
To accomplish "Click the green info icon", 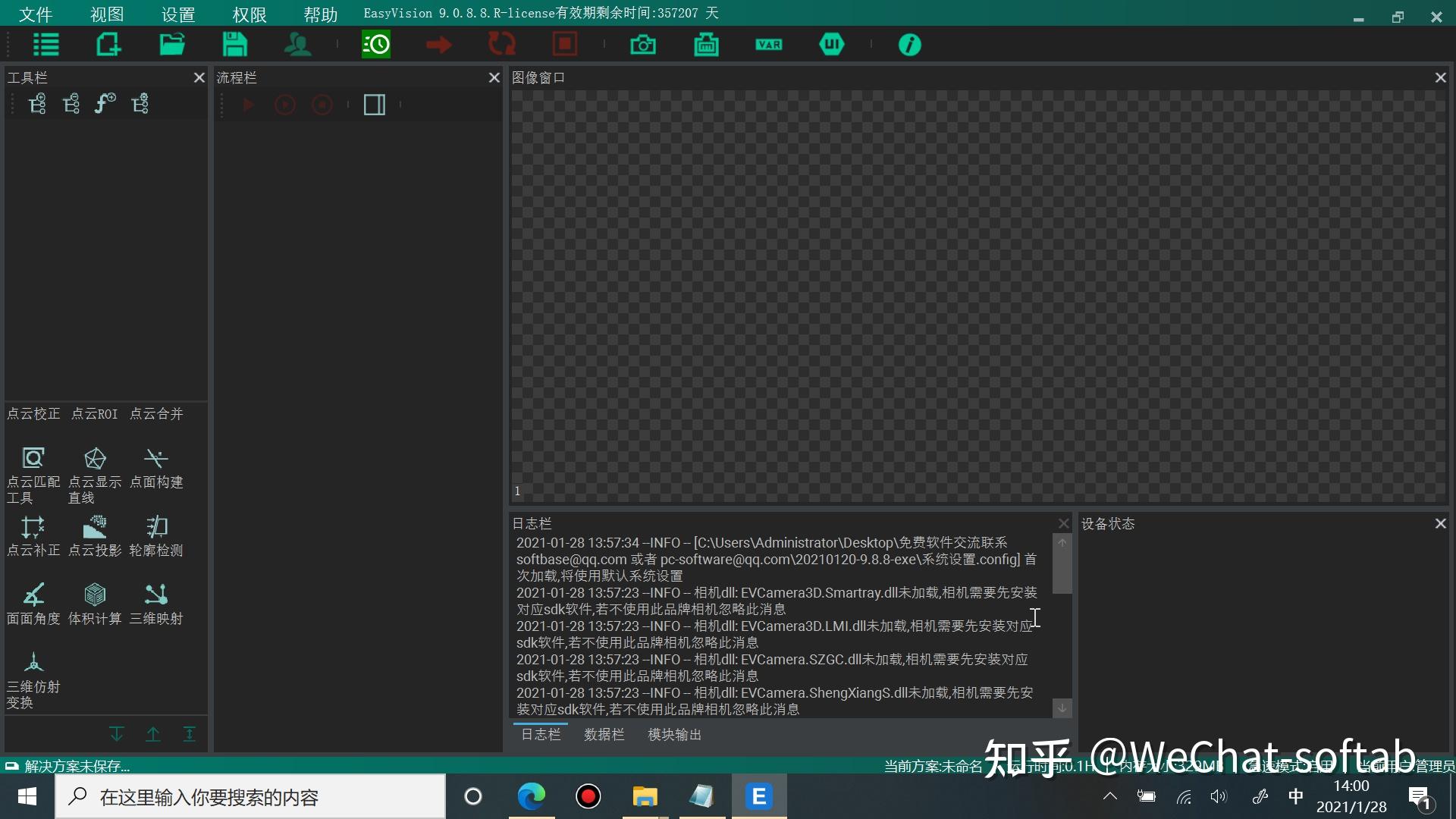I will click(909, 45).
